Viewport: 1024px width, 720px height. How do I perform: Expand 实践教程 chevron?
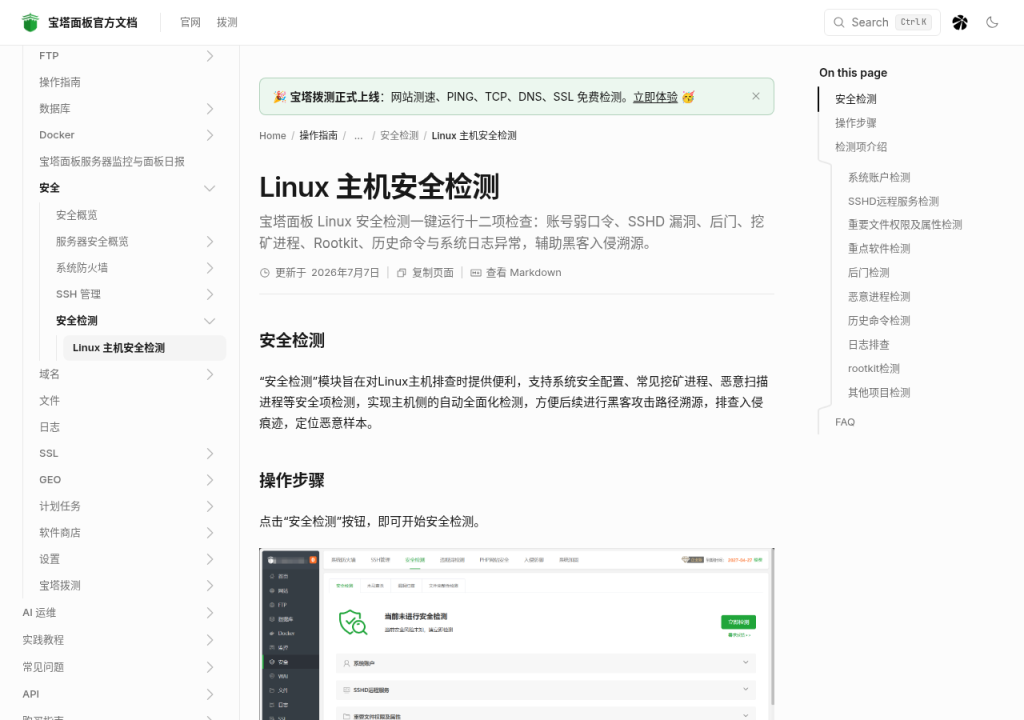[x=210, y=640]
